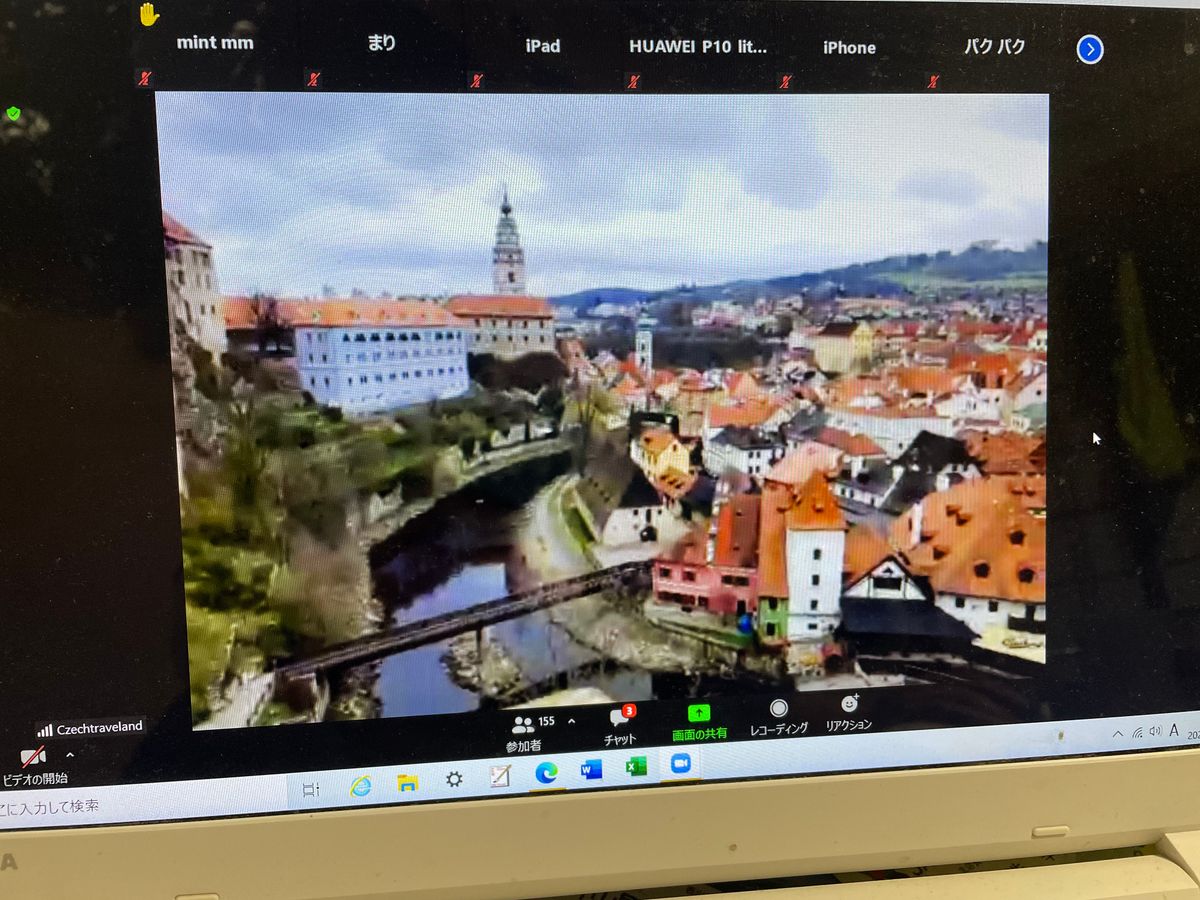Open Microsoft Edge from the taskbar
Image resolution: width=1200 pixels, height=900 pixels.
click(x=546, y=772)
